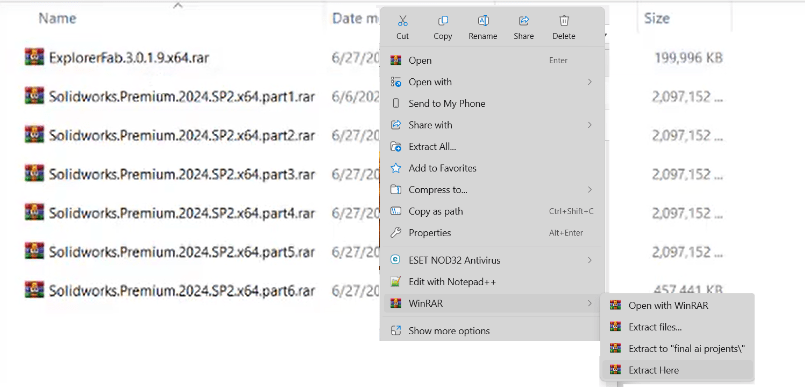
Task: Select Extract to "final ai projents\"
Action: [x=677, y=349]
